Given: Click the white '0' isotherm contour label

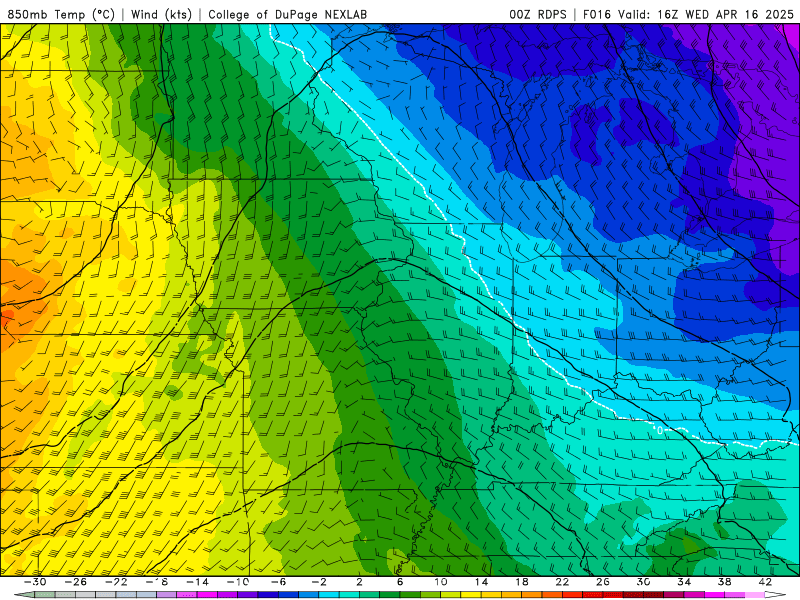Looking at the screenshot, I should click(x=660, y=431).
